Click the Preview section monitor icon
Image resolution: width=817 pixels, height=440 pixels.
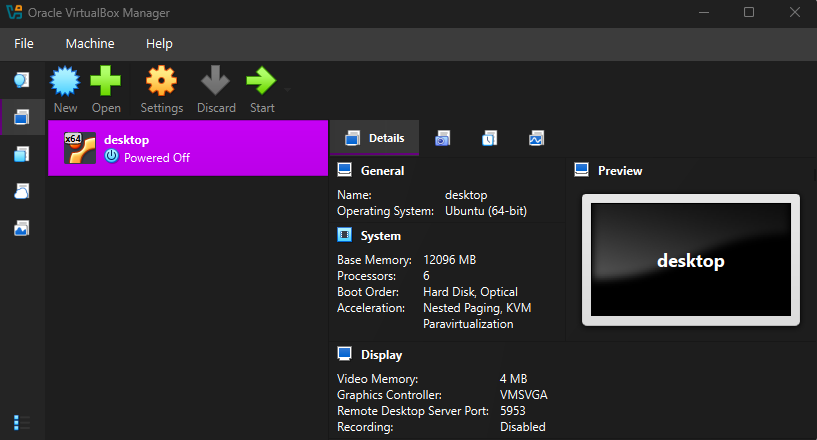(x=581, y=170)
